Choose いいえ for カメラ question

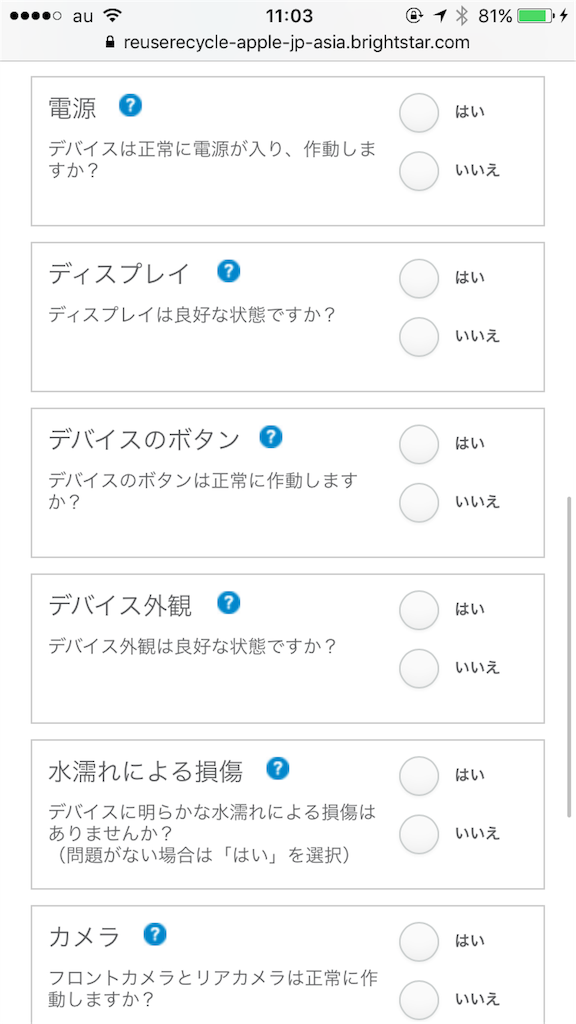[419, 1000]
